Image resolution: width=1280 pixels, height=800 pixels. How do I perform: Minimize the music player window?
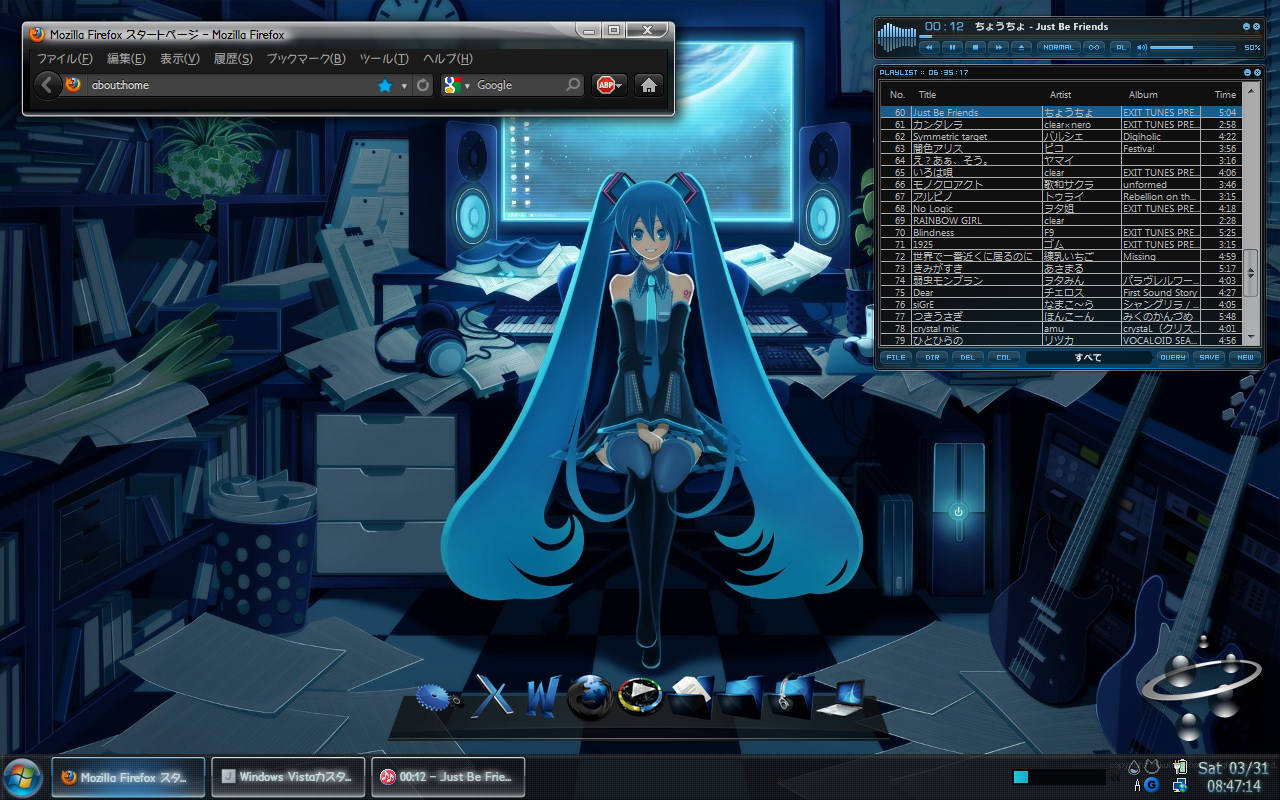tap(1246, 26)
